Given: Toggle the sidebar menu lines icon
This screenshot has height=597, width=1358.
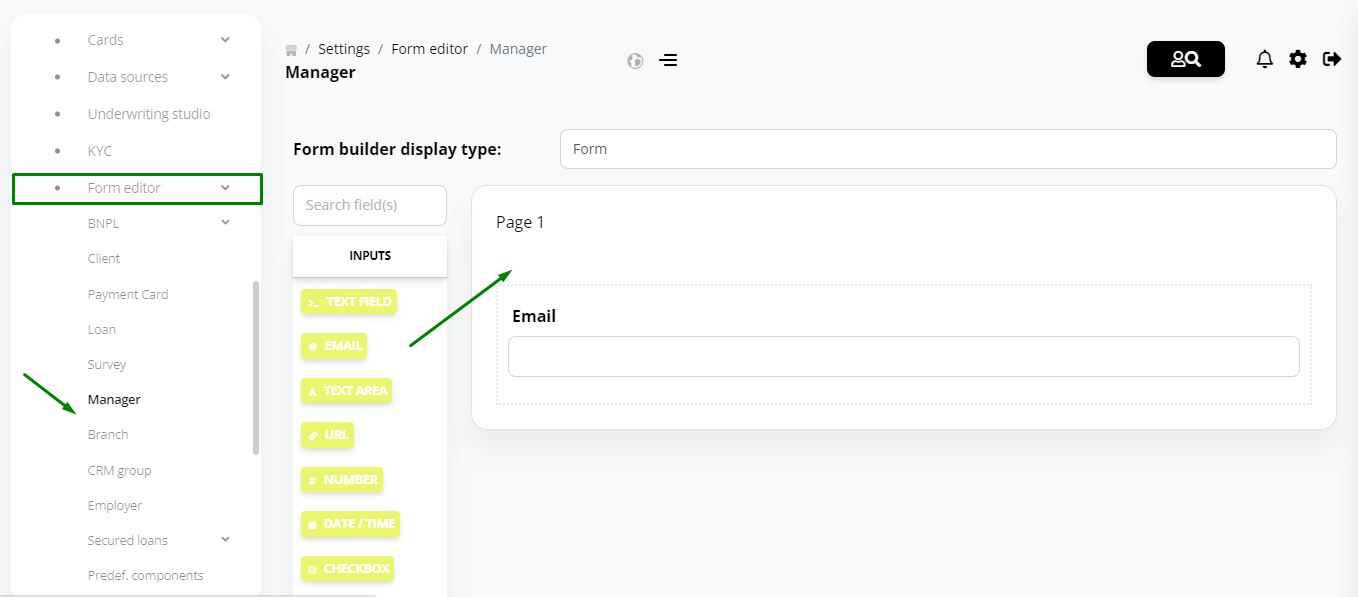Looking at the screenshot, I should click(x=668, y=60).
